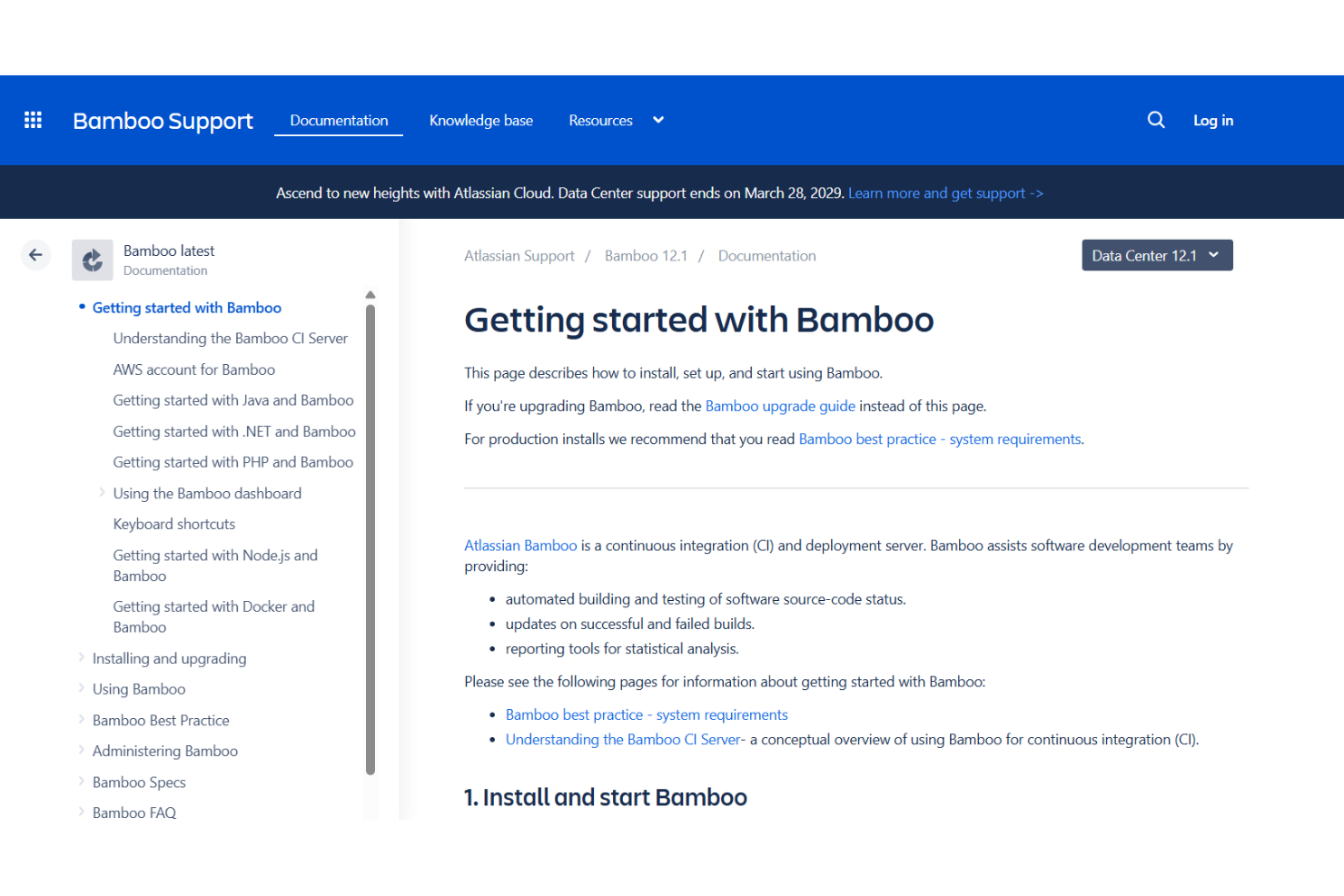1344x896 pixels.
Task: Open the Resources menu
Action: click(600, 120)
